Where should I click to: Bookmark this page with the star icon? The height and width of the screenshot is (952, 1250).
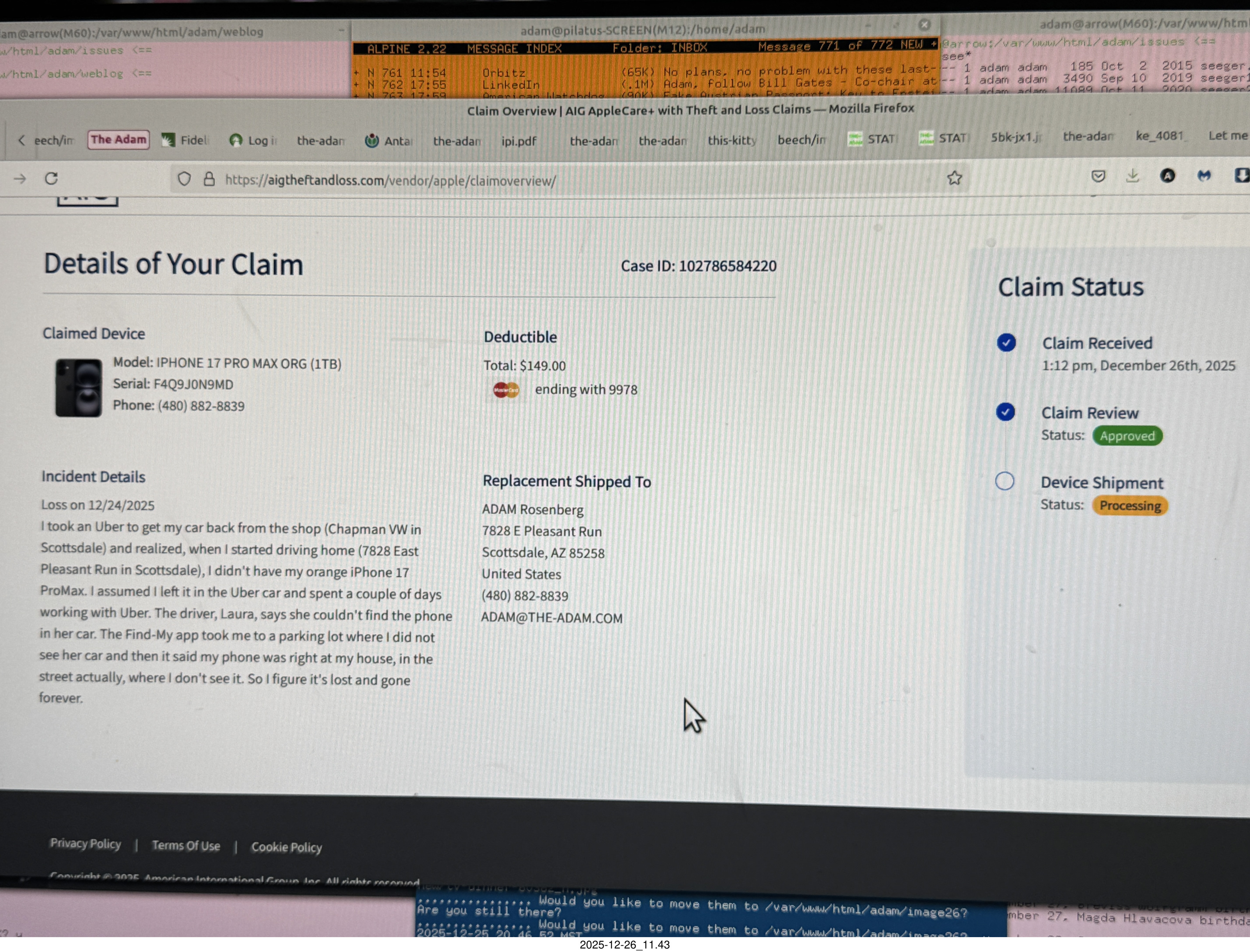click(x=955, y=178)
